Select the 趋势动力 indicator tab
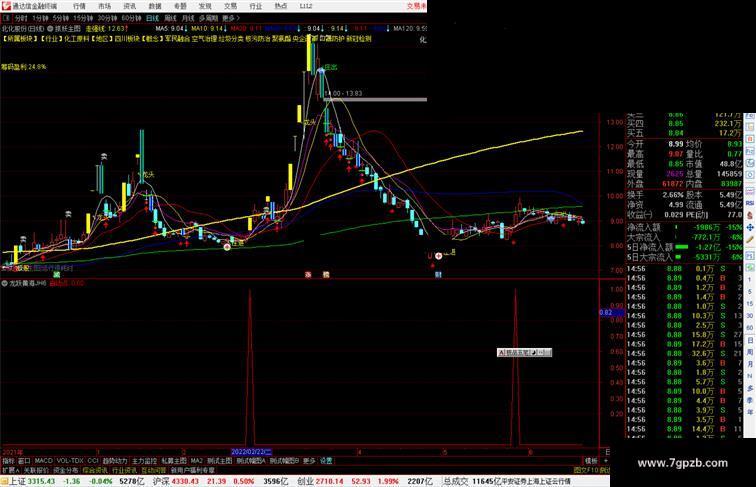This screenshot has height=487, width=756. point(115,461)
